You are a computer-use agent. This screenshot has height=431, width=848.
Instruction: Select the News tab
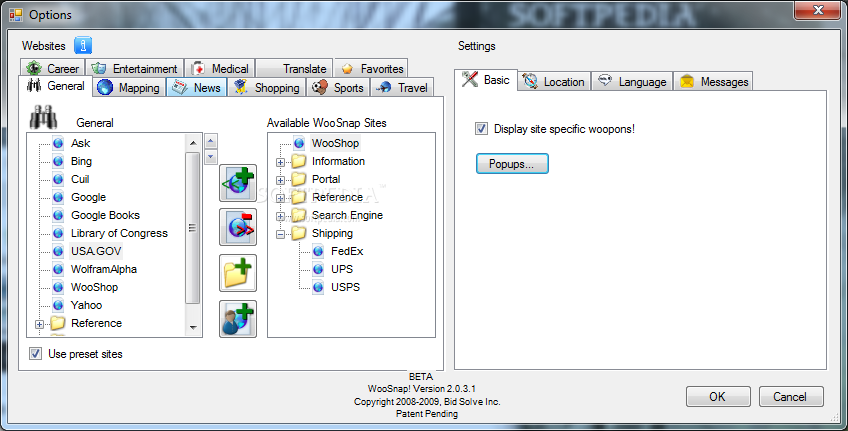[x=197, y=88]
